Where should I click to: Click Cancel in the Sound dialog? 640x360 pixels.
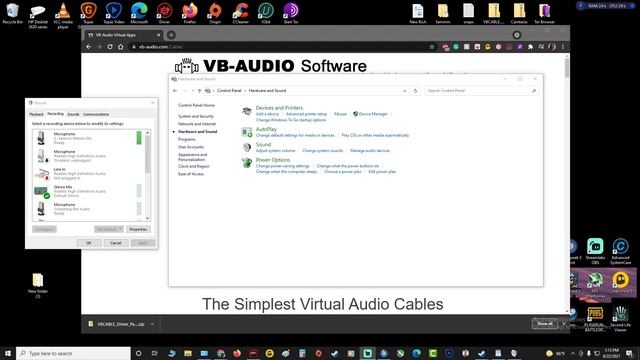(116, 243)
